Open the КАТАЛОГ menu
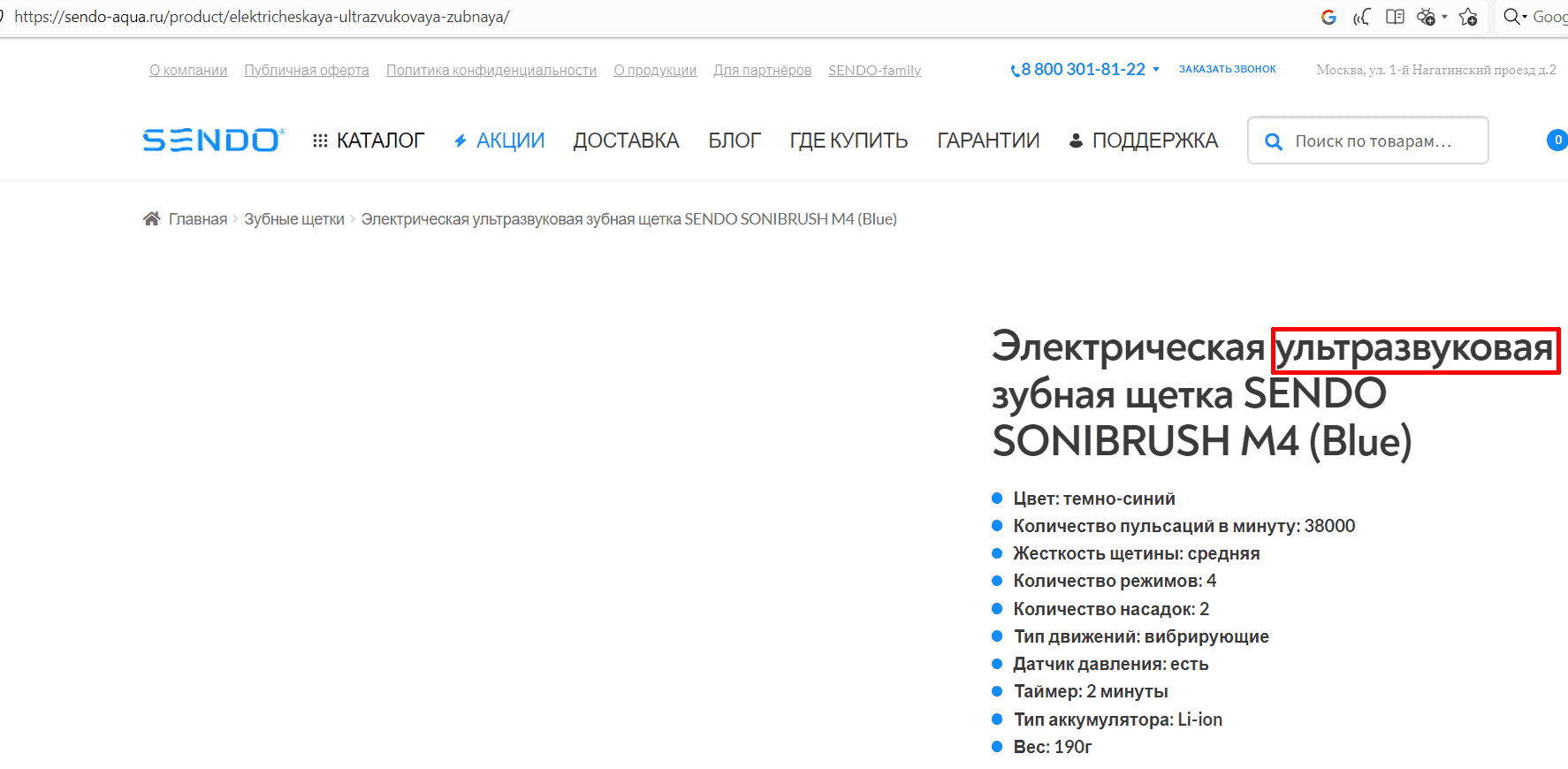The height and width of the screenshot is (769, 1568). point(369,141)
